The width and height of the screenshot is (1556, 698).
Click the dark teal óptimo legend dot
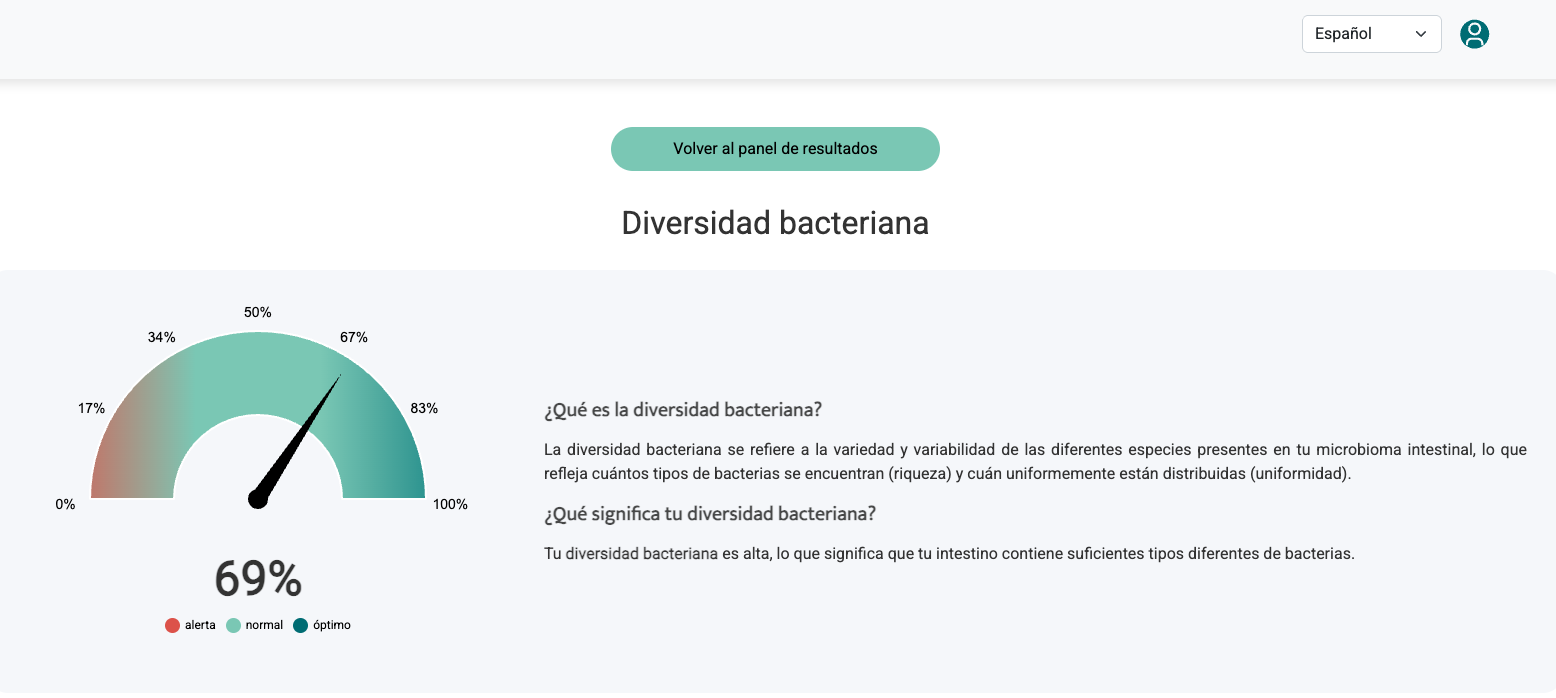coord(300,626)
